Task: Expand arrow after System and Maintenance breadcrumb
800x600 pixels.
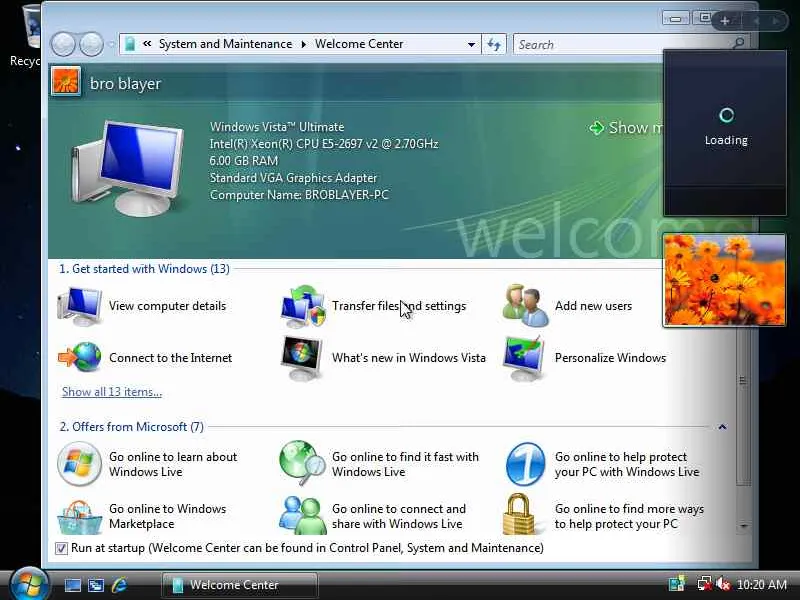Action: coord(304,44)
